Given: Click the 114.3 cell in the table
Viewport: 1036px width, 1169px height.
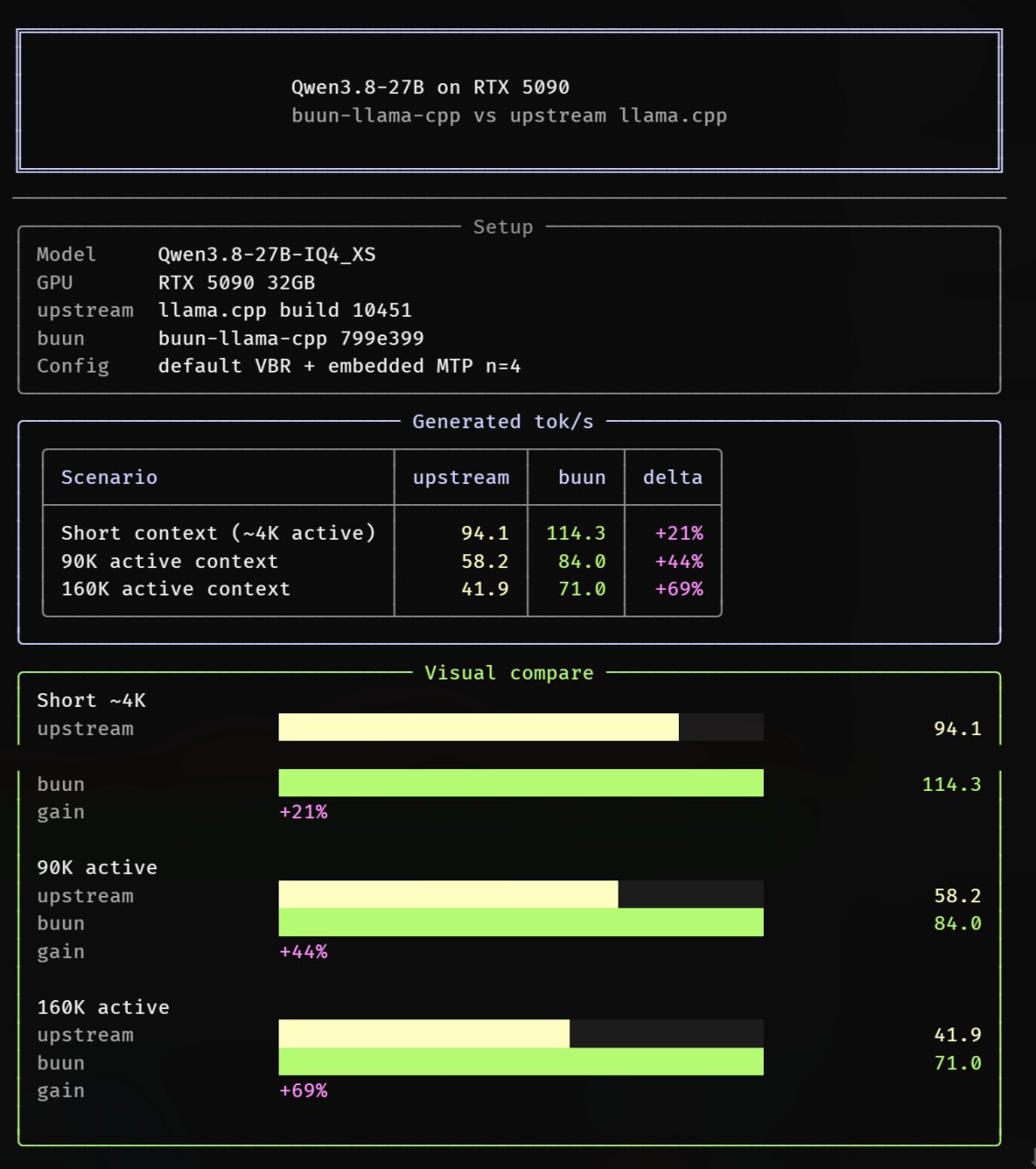Looking at the screenshot, I should tap(576, 533).
